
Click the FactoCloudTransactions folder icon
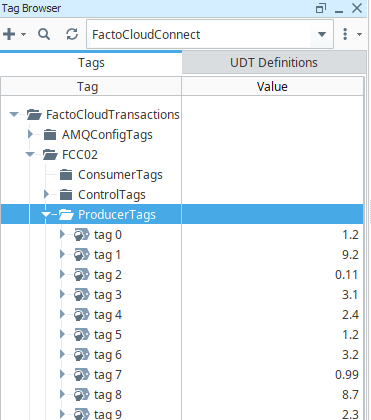click(34, 115)
